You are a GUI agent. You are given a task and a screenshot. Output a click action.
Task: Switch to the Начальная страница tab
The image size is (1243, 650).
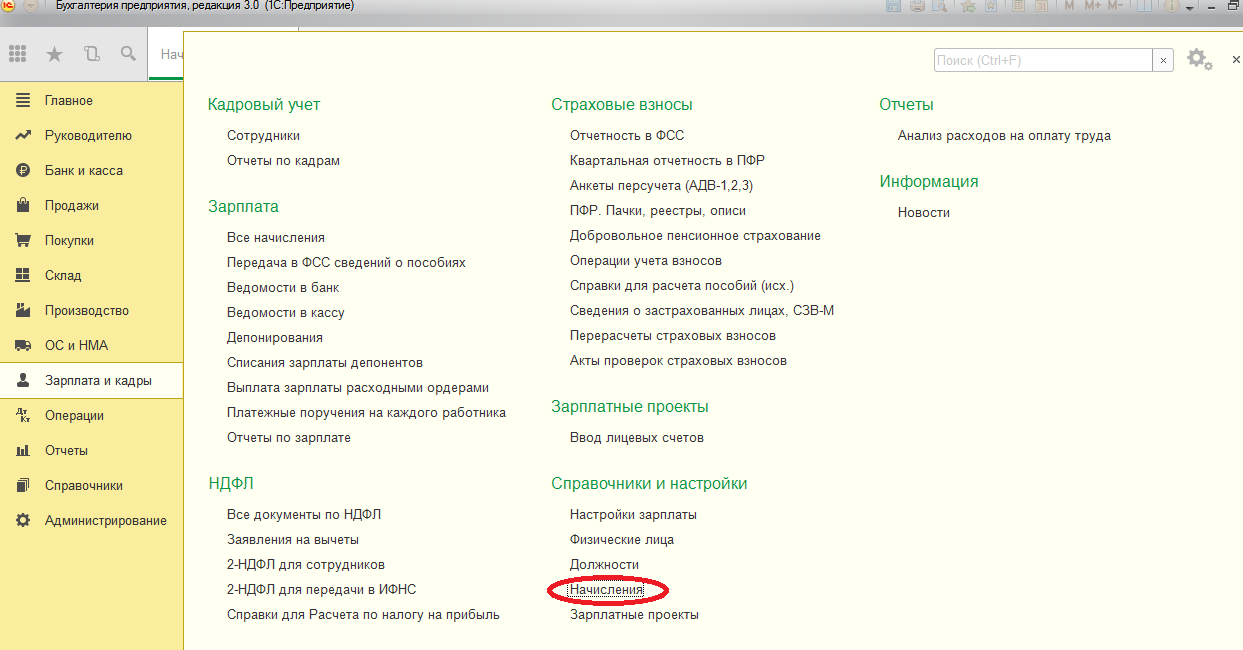pyautogui.click(x=166, y=54)
